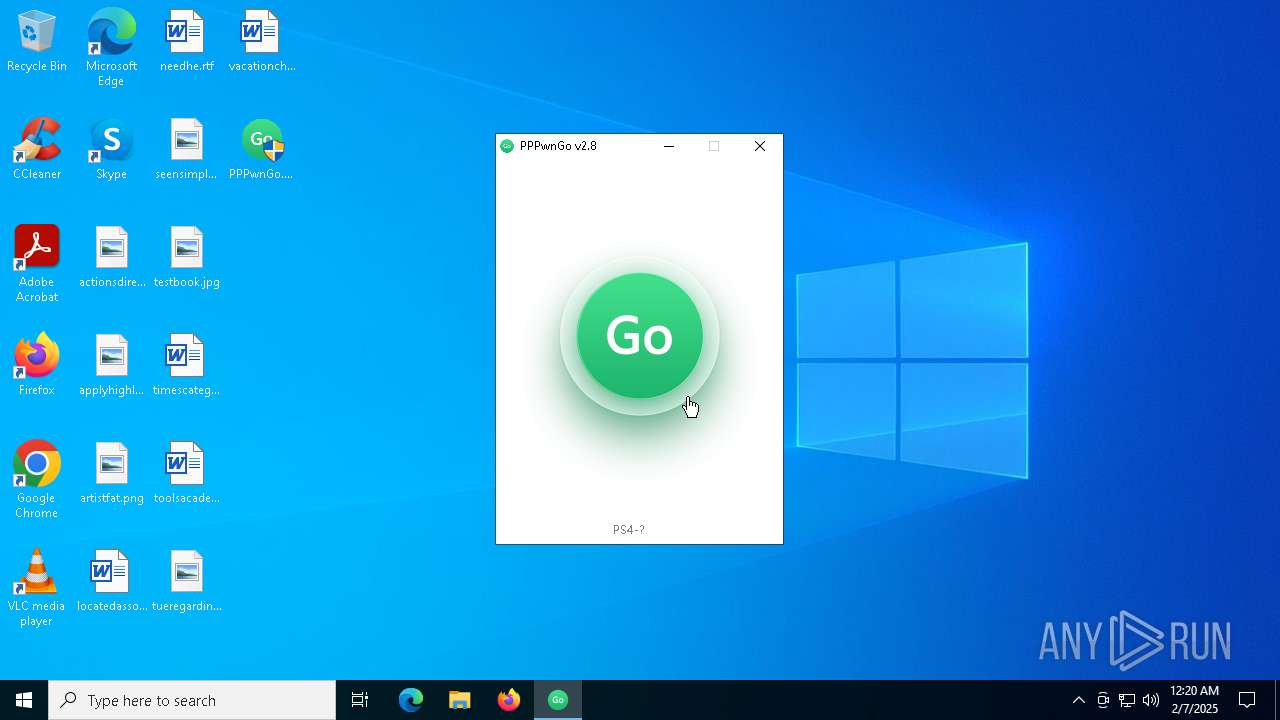Click the PS4-? status text

629,530
